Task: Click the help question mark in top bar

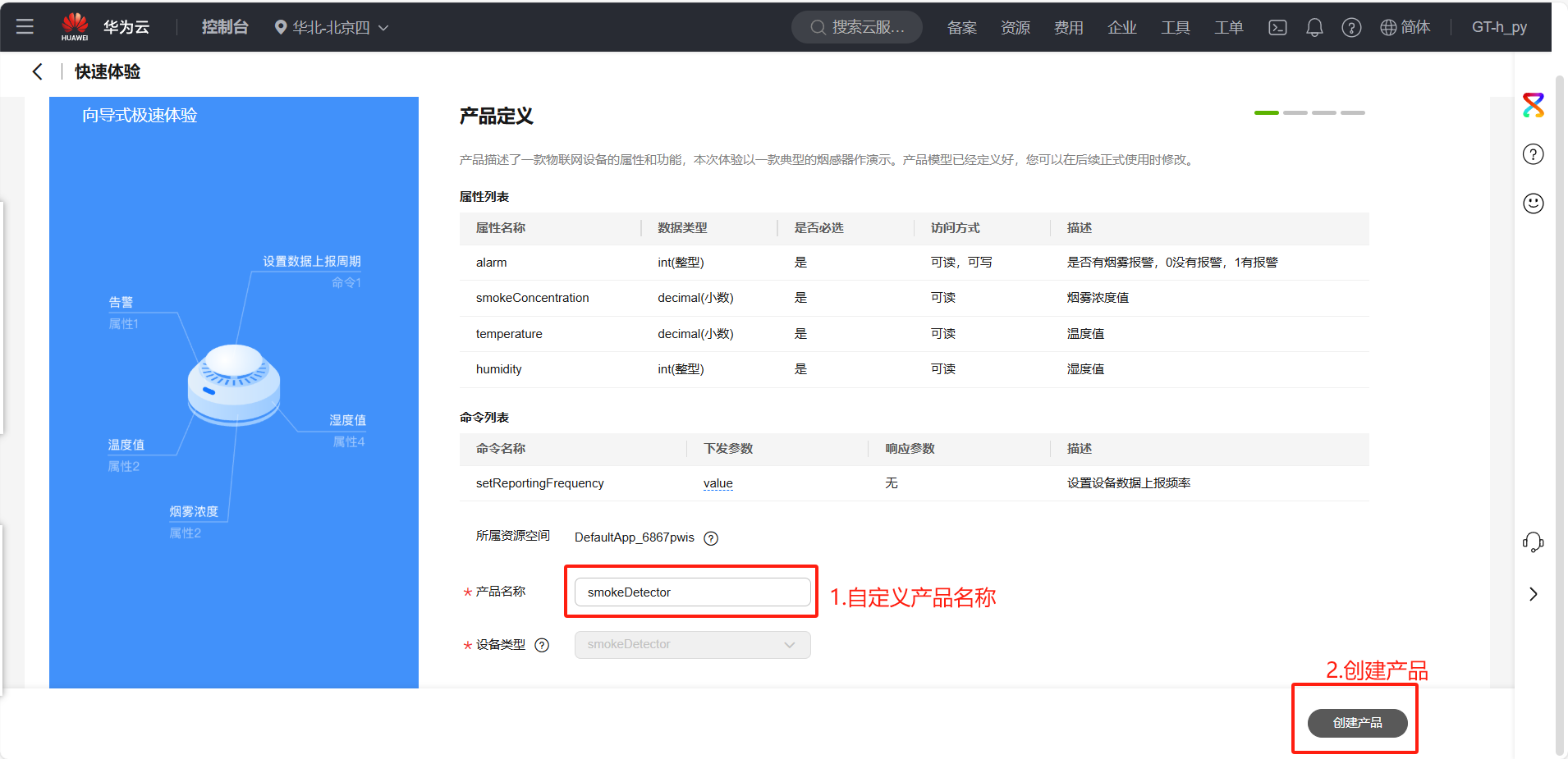Action: [1351, 28]
